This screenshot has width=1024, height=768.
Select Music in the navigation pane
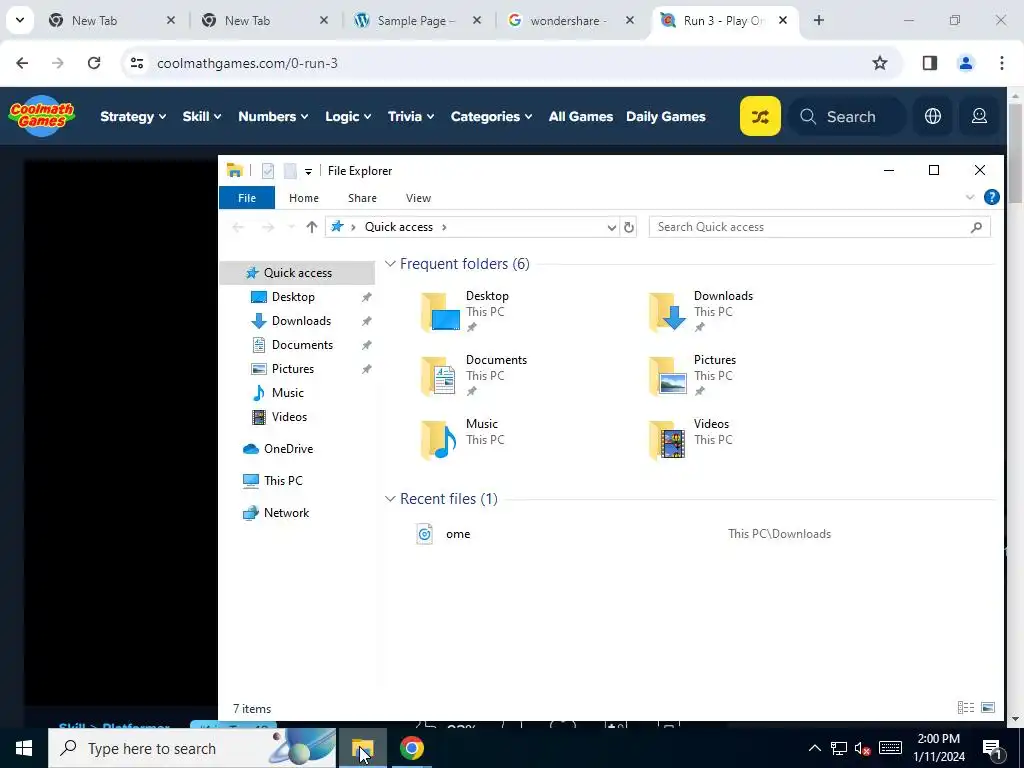(287, 392)
